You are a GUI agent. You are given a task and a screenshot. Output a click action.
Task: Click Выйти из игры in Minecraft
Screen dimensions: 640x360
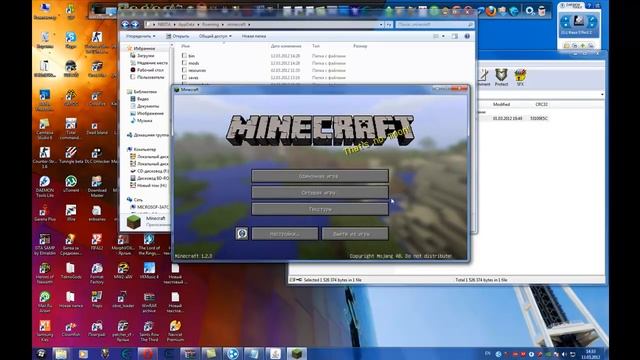pos(355,234)
